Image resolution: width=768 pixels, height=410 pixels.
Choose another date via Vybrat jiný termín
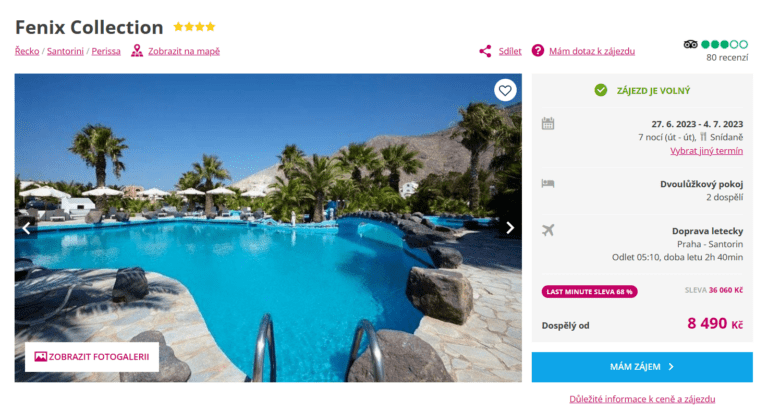706,151
